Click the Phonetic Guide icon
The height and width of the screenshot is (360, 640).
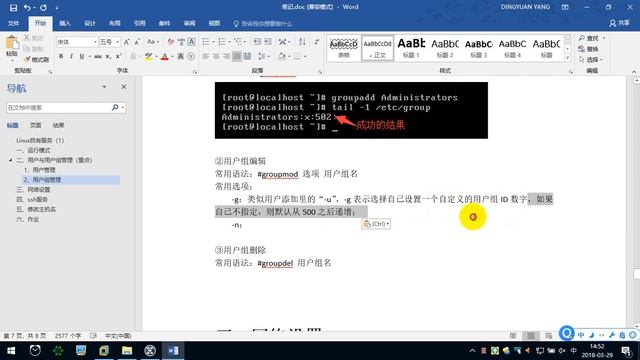coord(181,42)
